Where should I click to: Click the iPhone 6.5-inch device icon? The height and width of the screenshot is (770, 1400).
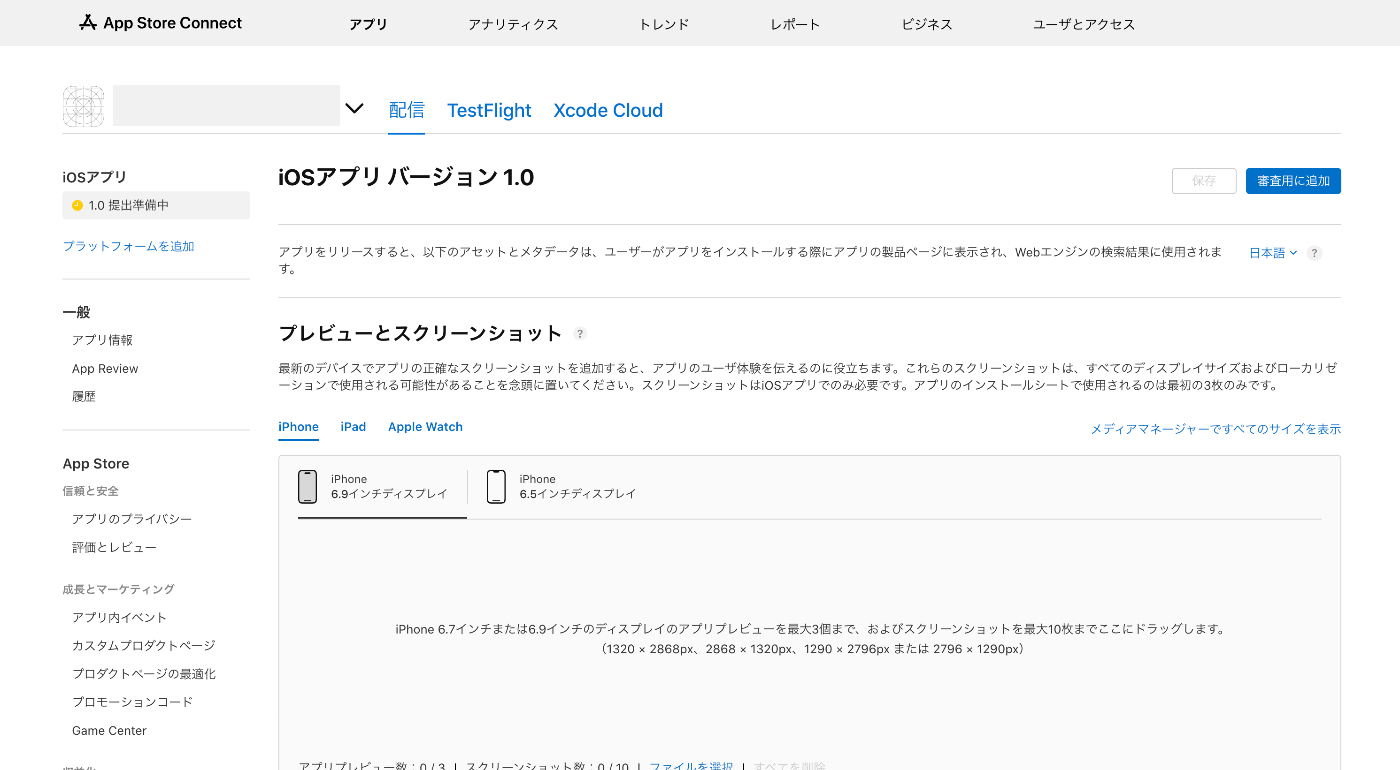[x=496, y=487]
